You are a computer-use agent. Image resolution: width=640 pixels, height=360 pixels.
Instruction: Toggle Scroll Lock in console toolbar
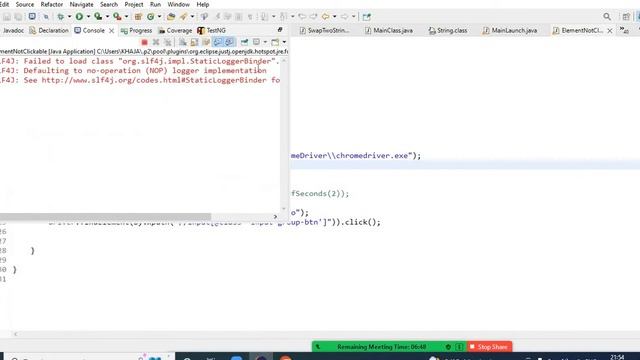point(194,42)
